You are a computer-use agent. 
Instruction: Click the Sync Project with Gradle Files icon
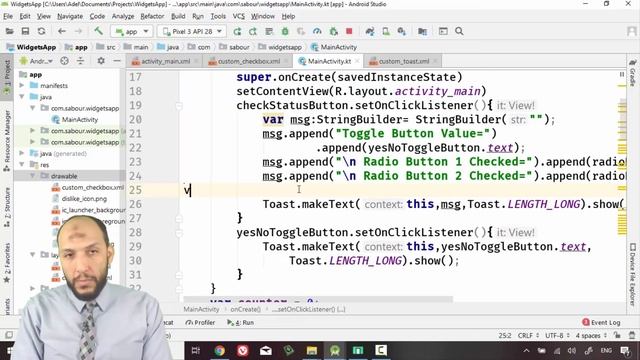(370, 31)
